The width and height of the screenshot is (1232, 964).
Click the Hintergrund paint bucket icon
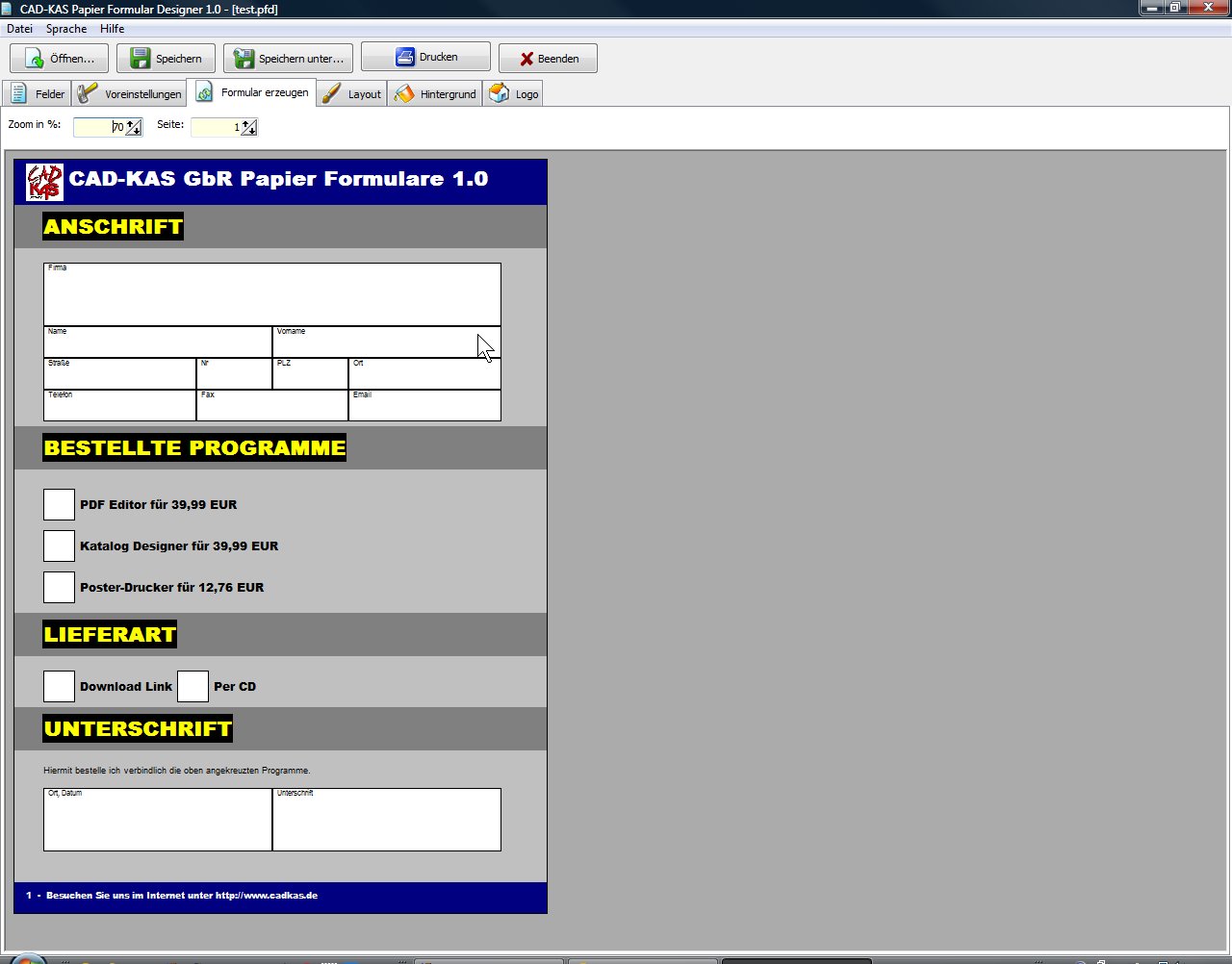tap(404, 93)
